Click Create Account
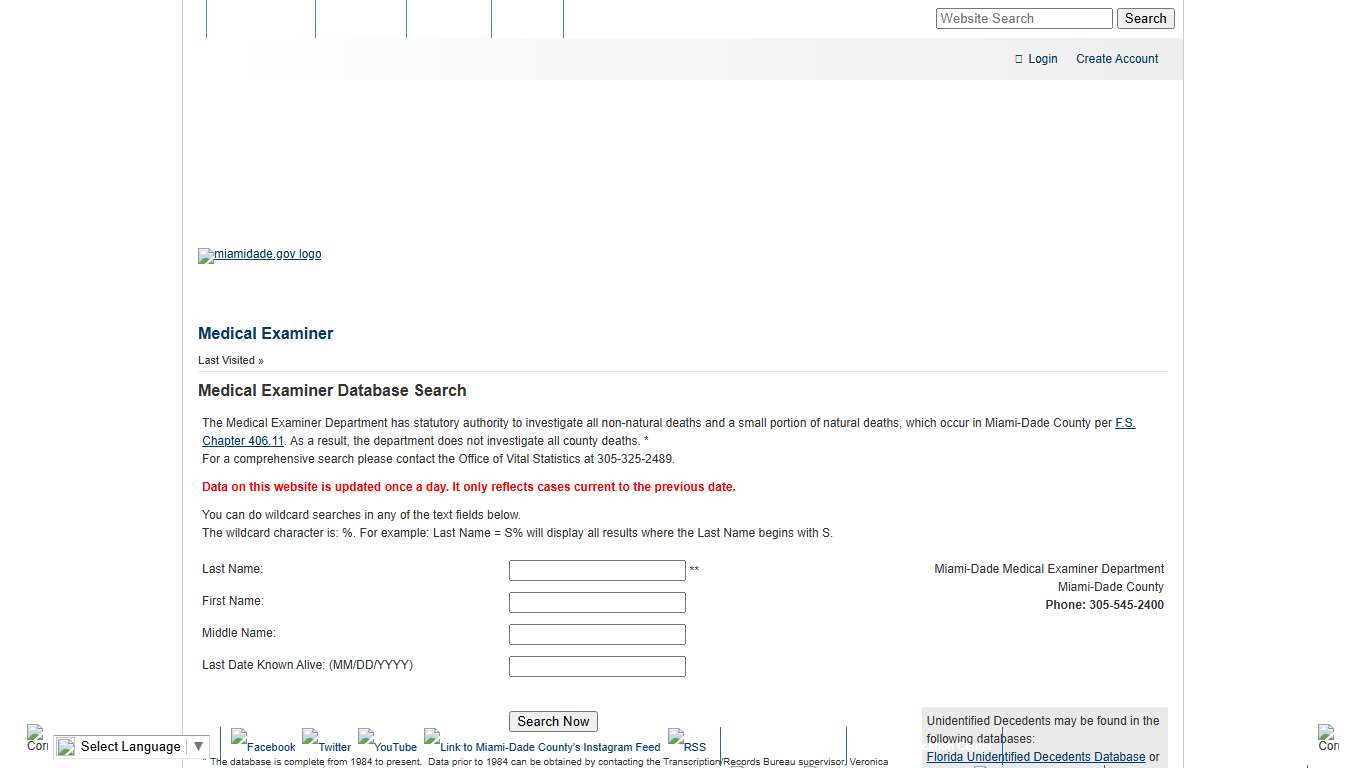This screenshot has width=1366, height=768. point(1117,58)
